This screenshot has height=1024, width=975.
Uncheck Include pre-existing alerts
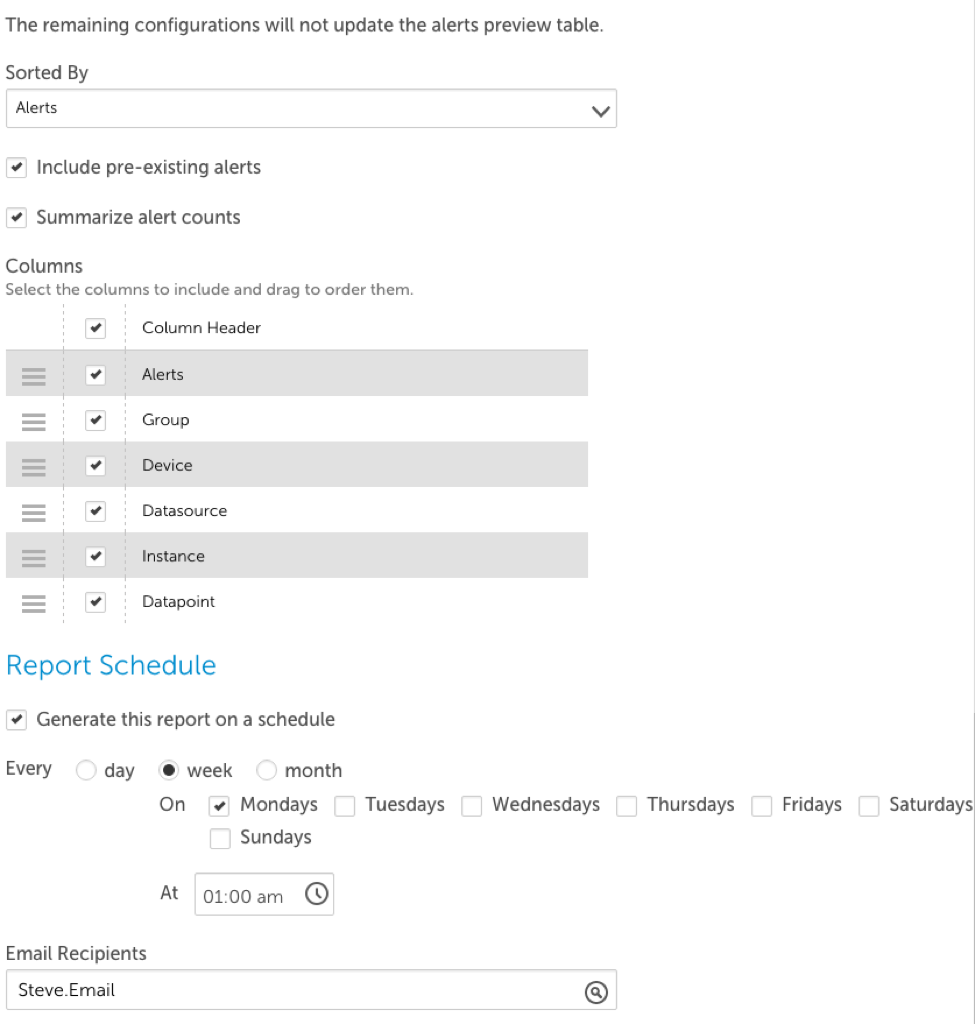pos(16,167)
